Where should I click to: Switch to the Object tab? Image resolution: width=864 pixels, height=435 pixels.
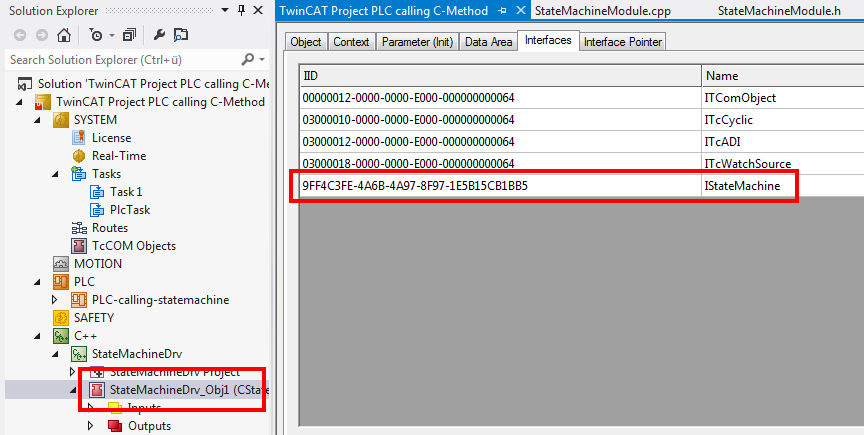click(x=306, y=42)
